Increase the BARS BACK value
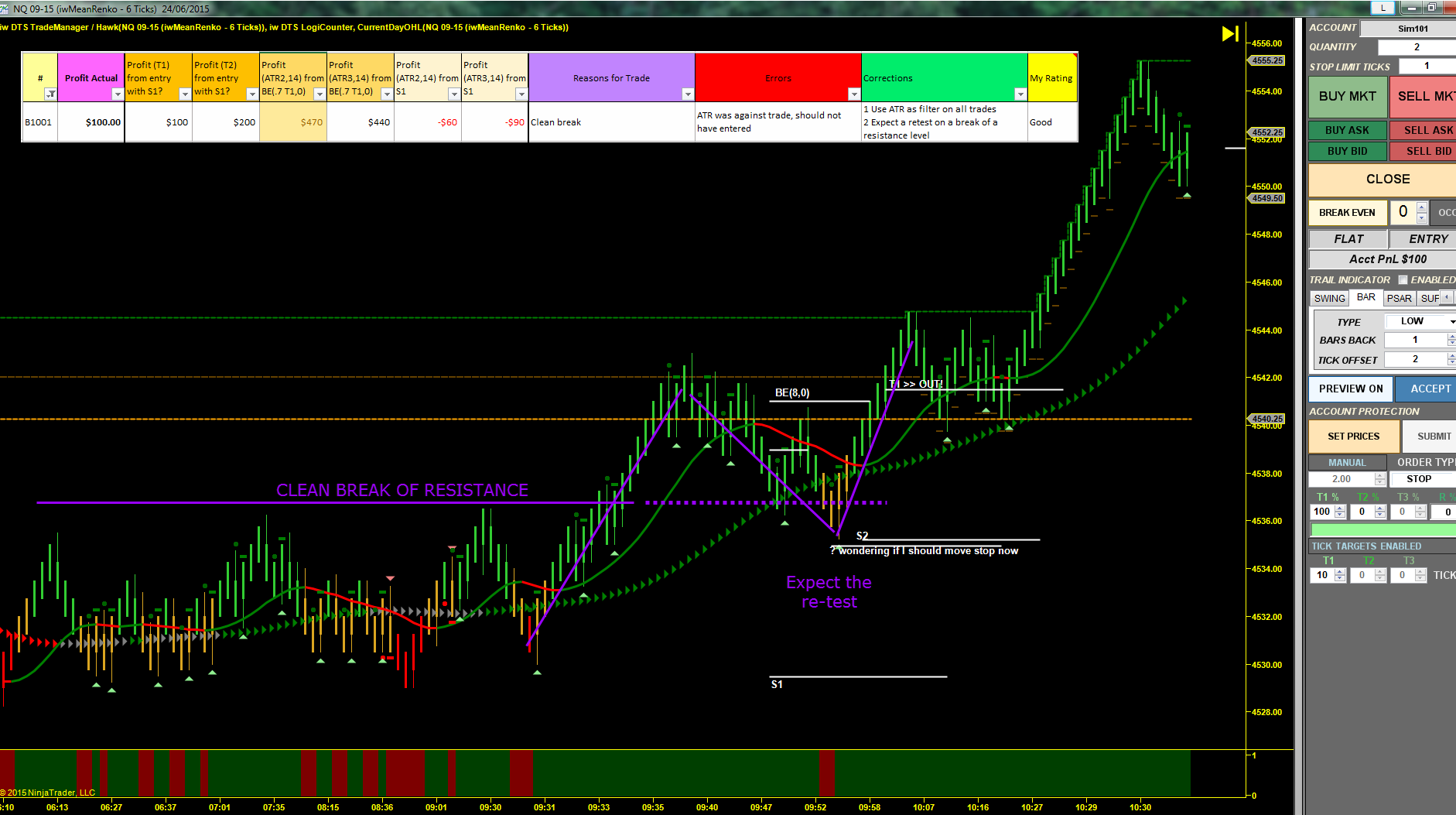This screenshot has width=1456, height=815. 1451,337
